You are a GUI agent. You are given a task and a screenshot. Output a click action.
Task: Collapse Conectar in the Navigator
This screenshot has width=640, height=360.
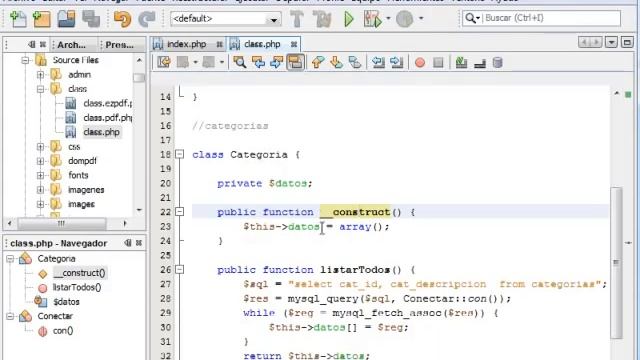point(10,316)
